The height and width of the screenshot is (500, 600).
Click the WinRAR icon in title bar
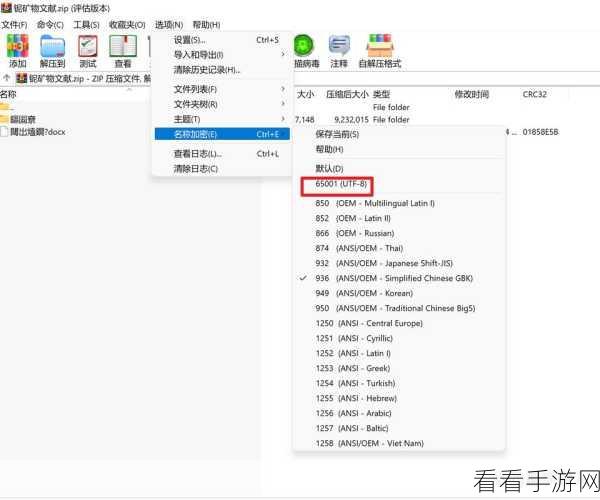pyautogui.click(x=6, y=7)
